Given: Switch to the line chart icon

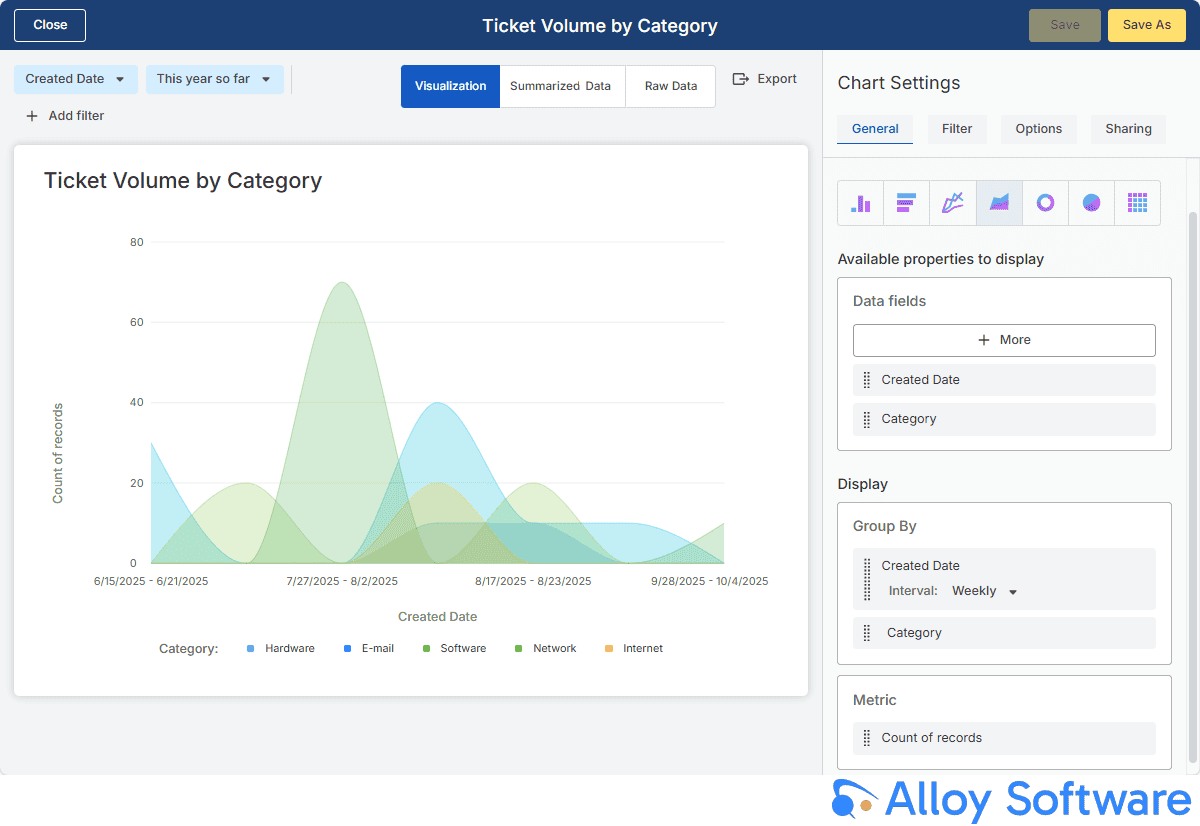Looking at the screenshot, I should 952,203.
